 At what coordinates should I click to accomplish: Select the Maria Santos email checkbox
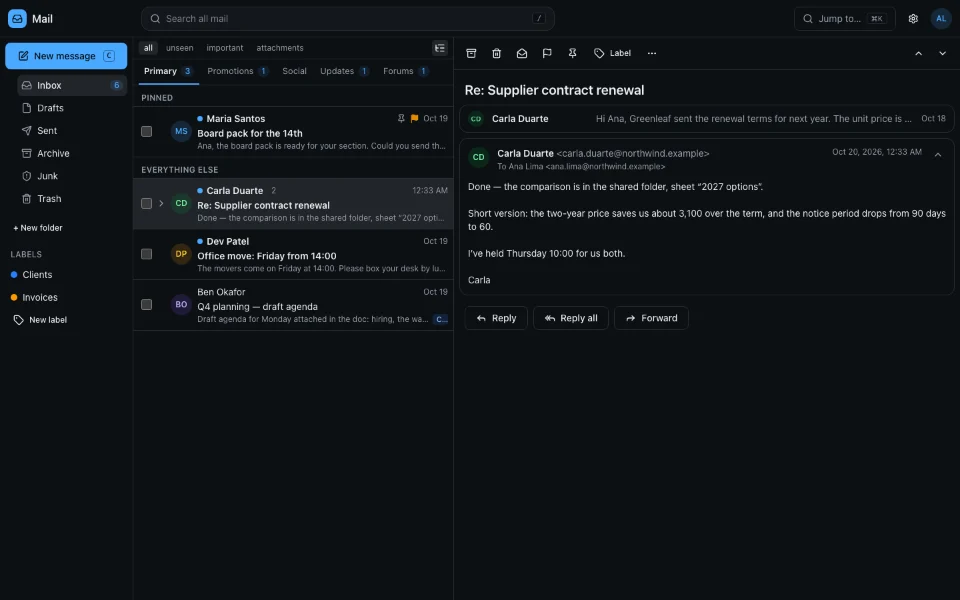click(x=146, y=131)
